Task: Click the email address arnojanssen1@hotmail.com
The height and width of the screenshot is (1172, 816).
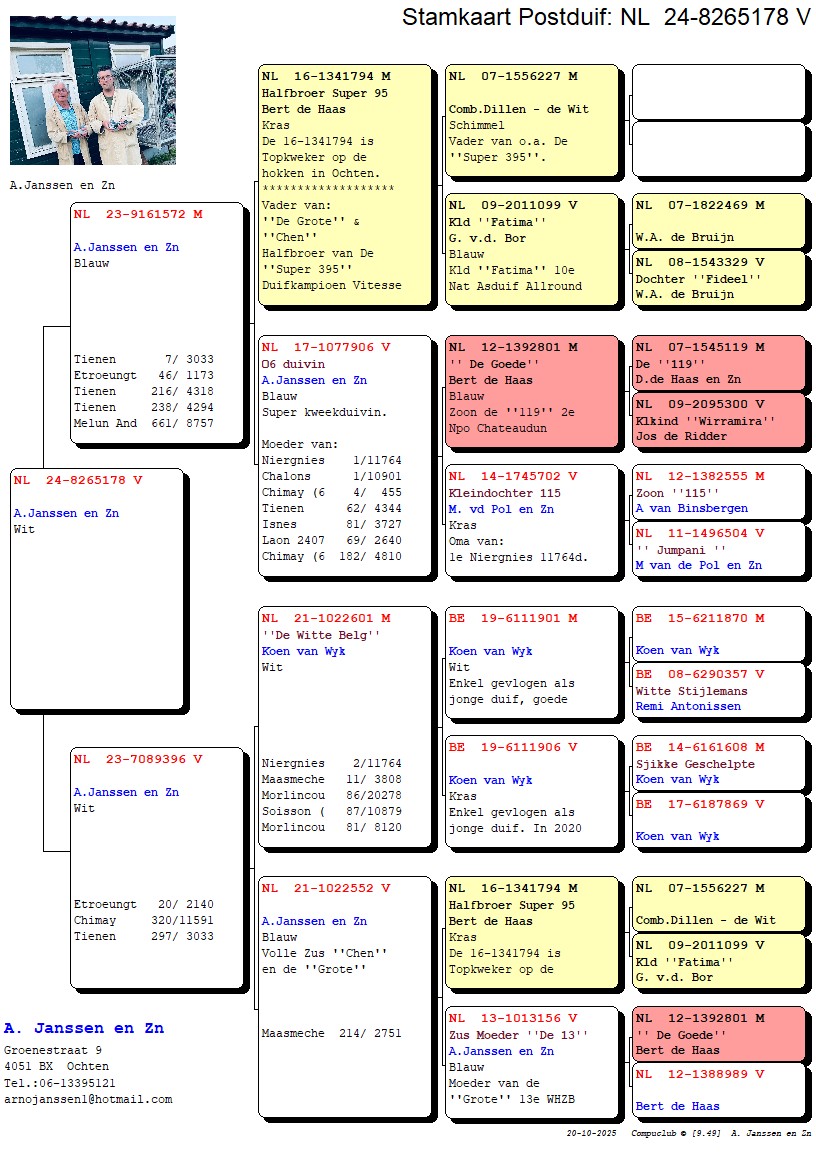Action: tap(88, 1099)
